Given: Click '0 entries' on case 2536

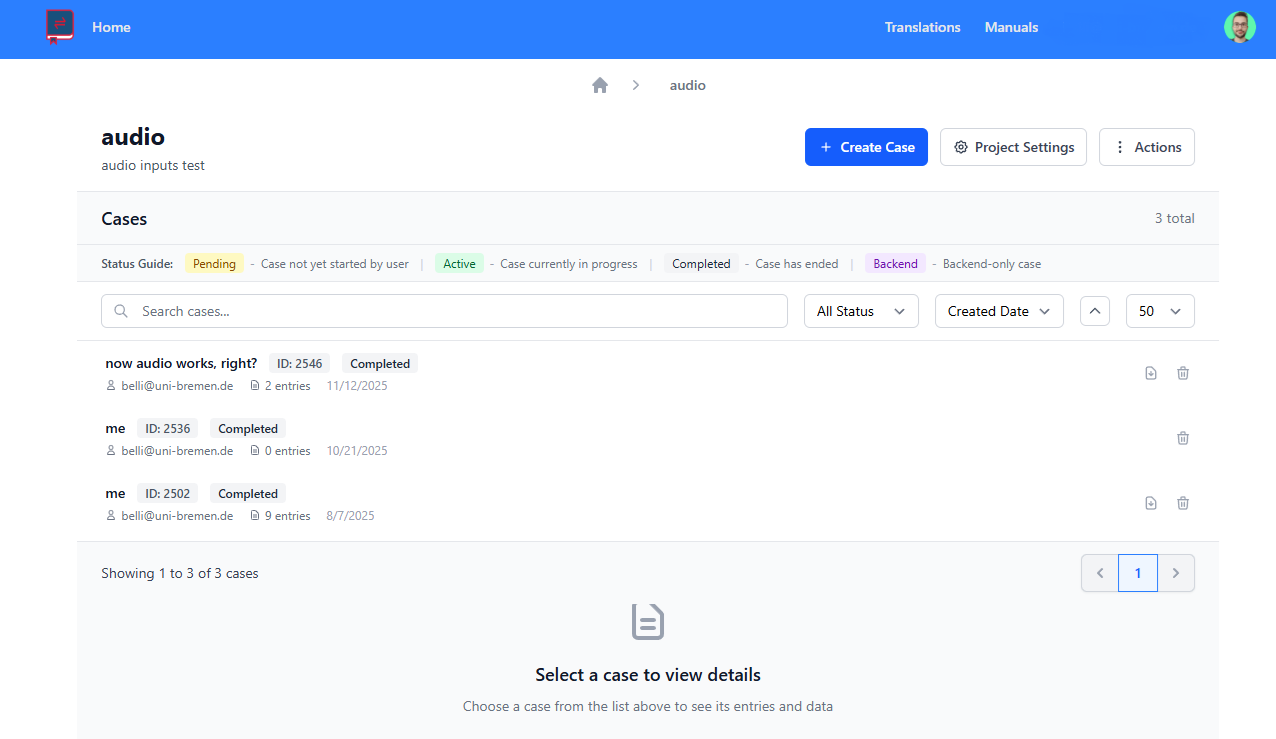Looking at the screenshot, I should tap(287, 451).
